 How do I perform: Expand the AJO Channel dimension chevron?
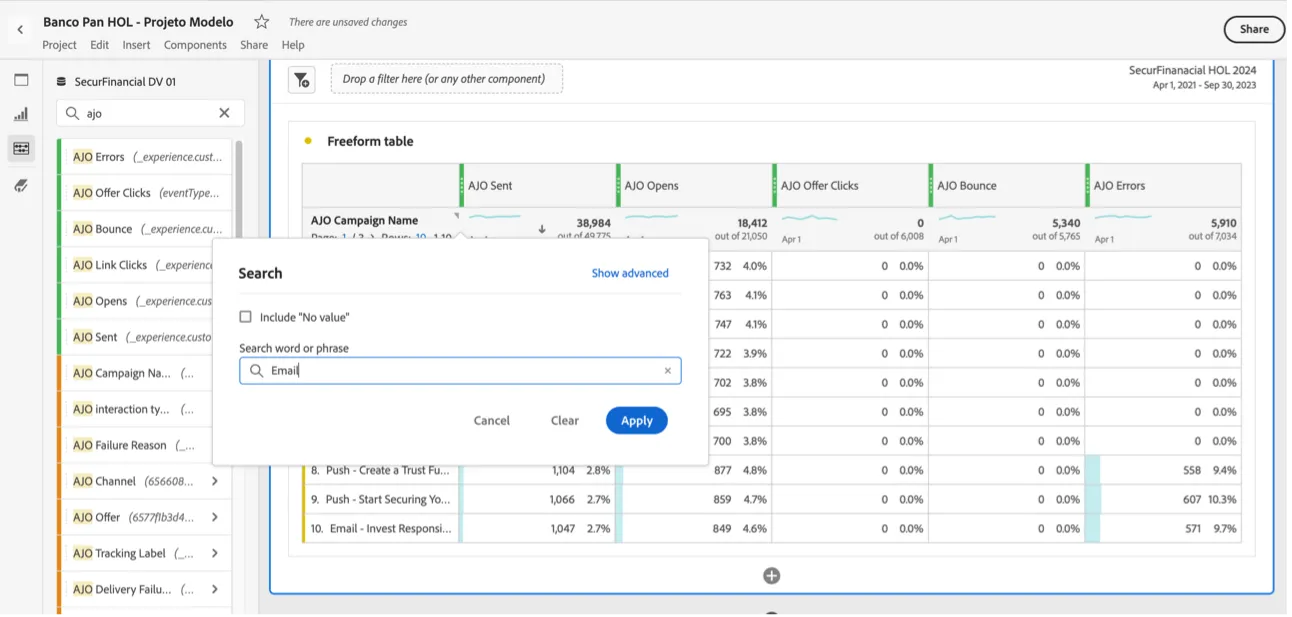[215, 481]
